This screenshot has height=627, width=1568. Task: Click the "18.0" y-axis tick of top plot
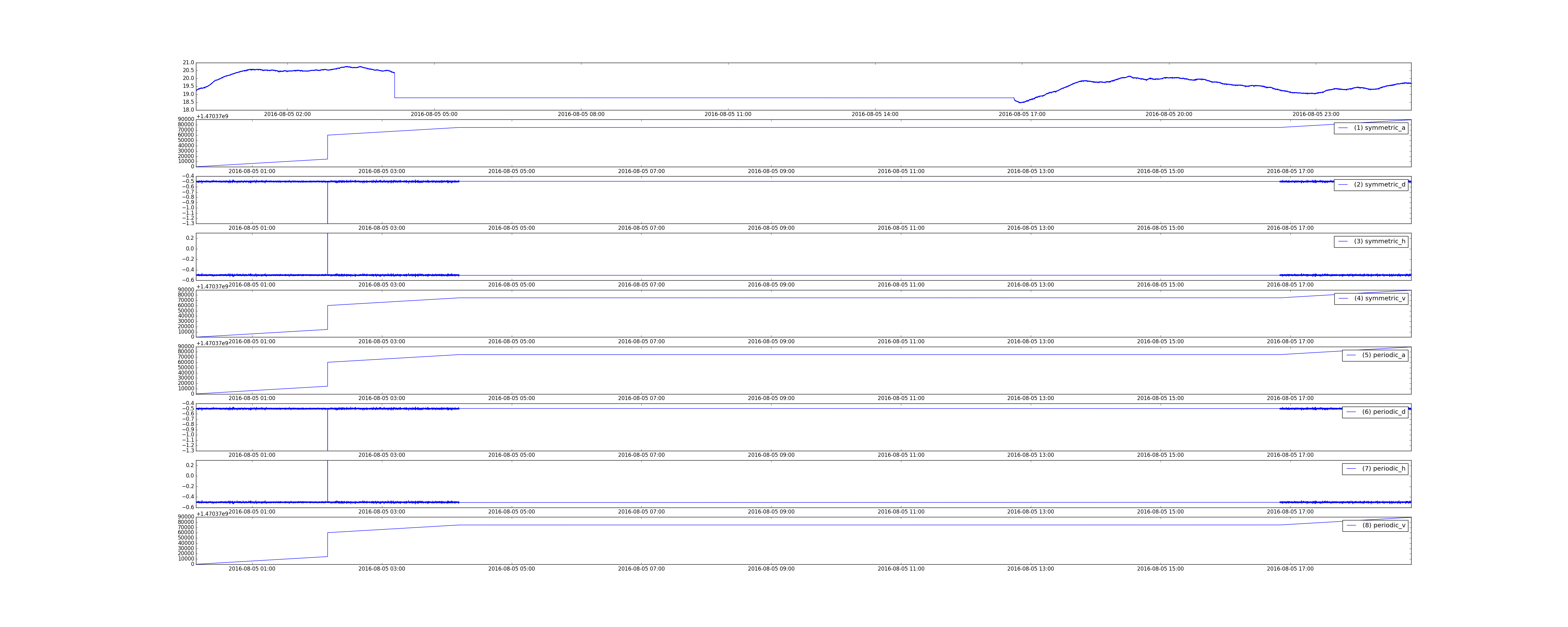click(x=188, y=110)
